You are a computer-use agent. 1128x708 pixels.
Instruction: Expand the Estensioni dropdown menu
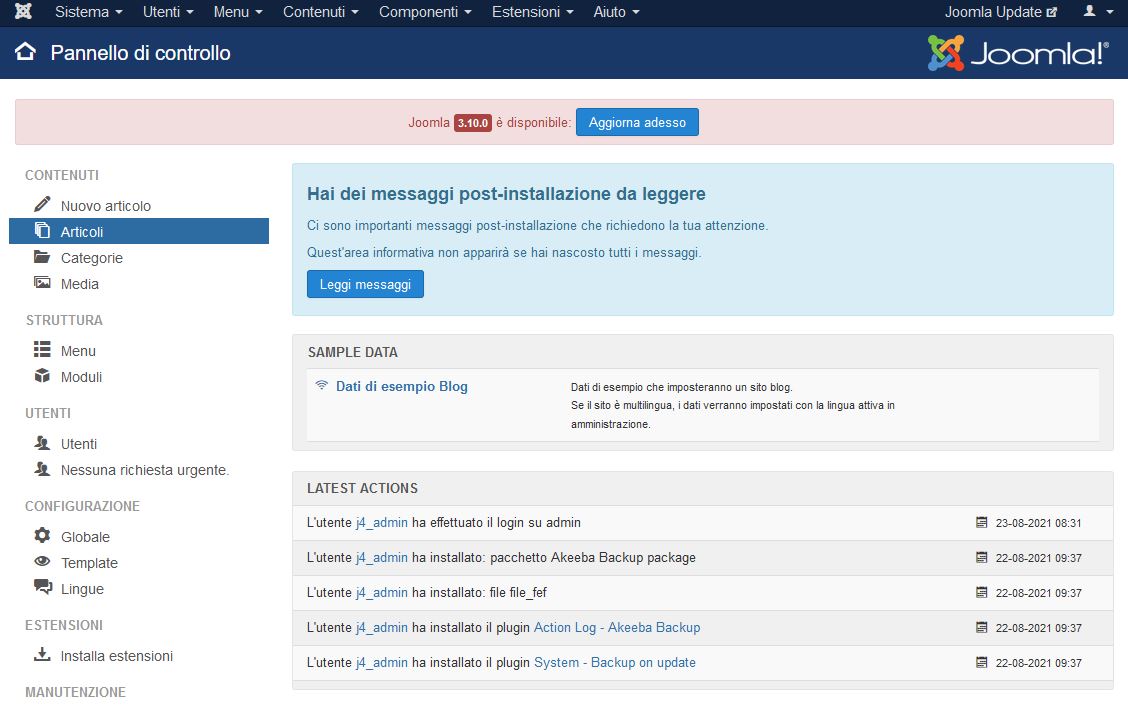pos(532,12)
